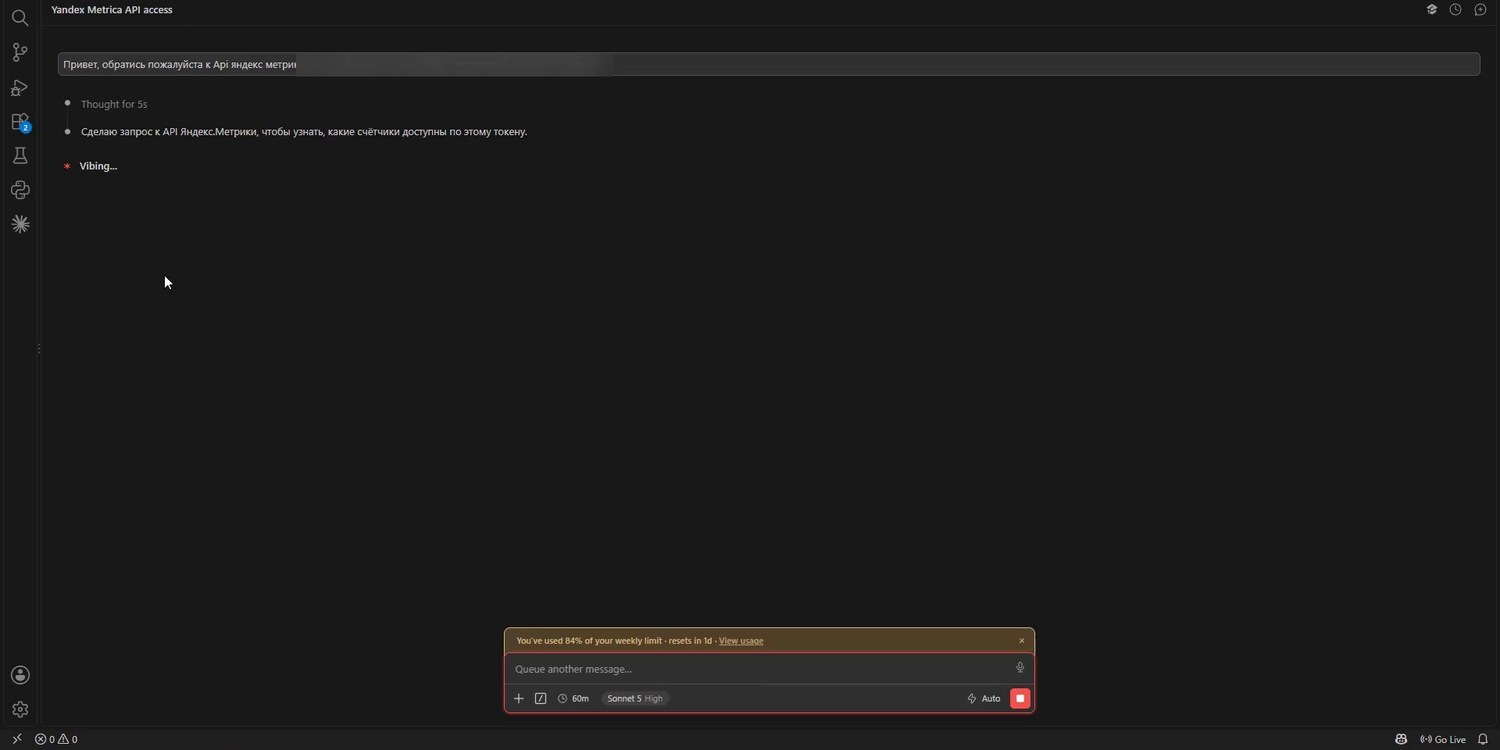Open the Auto mode selector
1500x750 pixels.
click(984, 698)
